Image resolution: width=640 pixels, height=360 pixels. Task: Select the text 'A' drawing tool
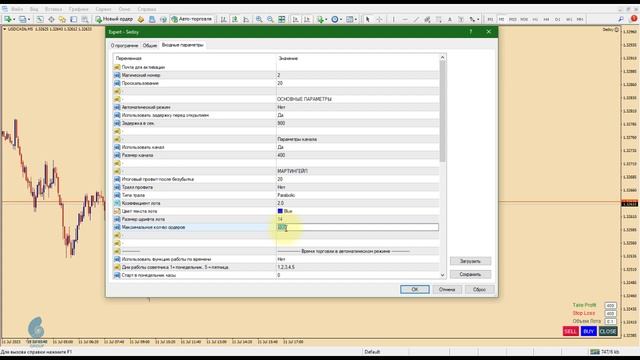click(450, 19)
